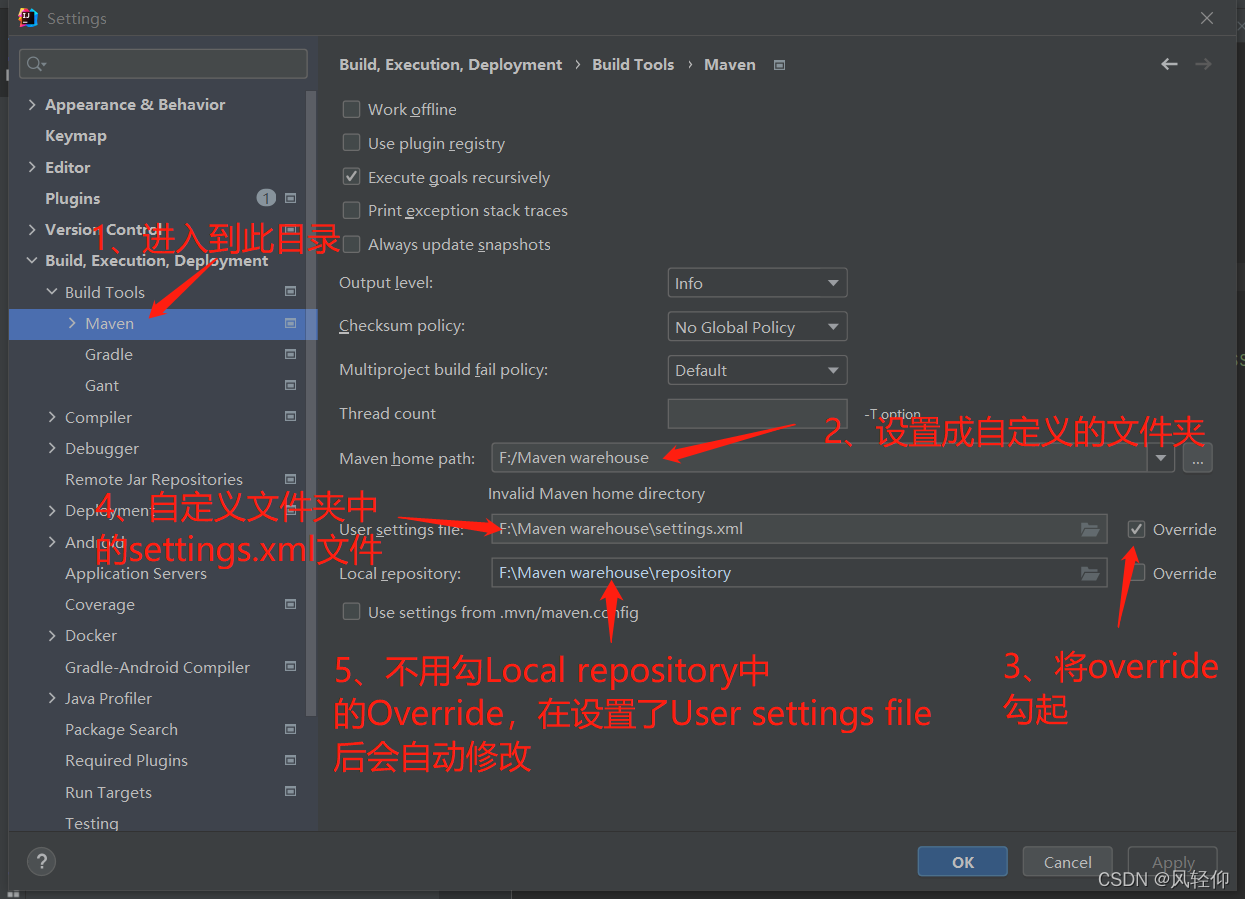The image size is (1245, 899).
Task: Select Gant under Build Tools
Action: 102,385
